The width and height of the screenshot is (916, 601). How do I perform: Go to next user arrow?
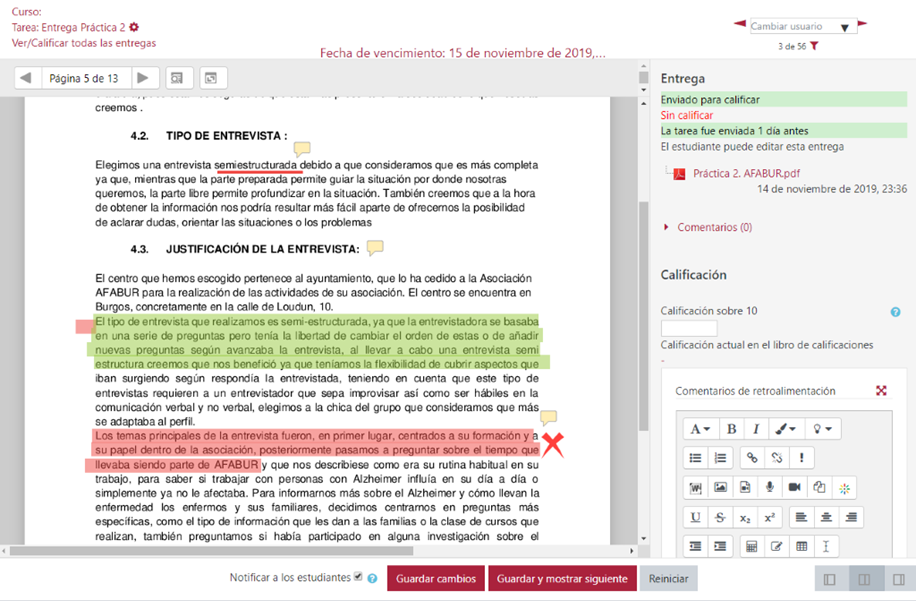pos(862,23)
